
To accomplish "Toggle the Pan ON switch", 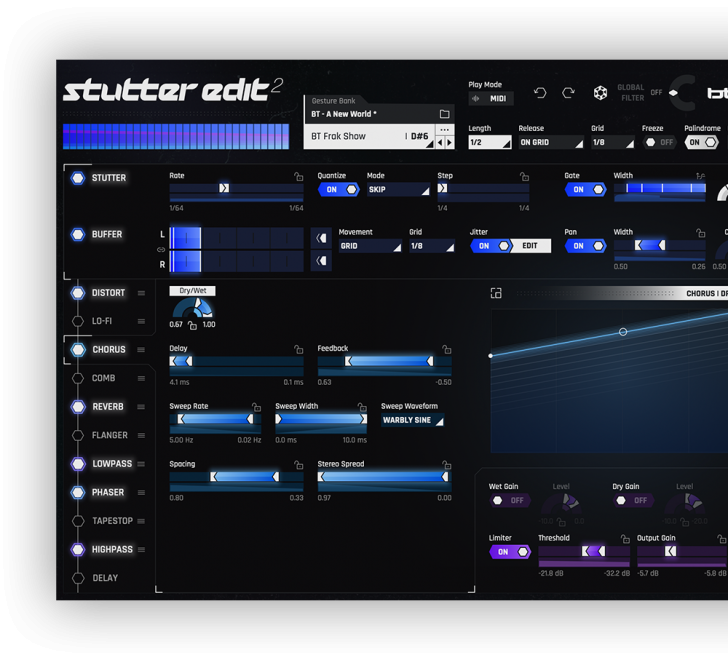I will [585, 246].
